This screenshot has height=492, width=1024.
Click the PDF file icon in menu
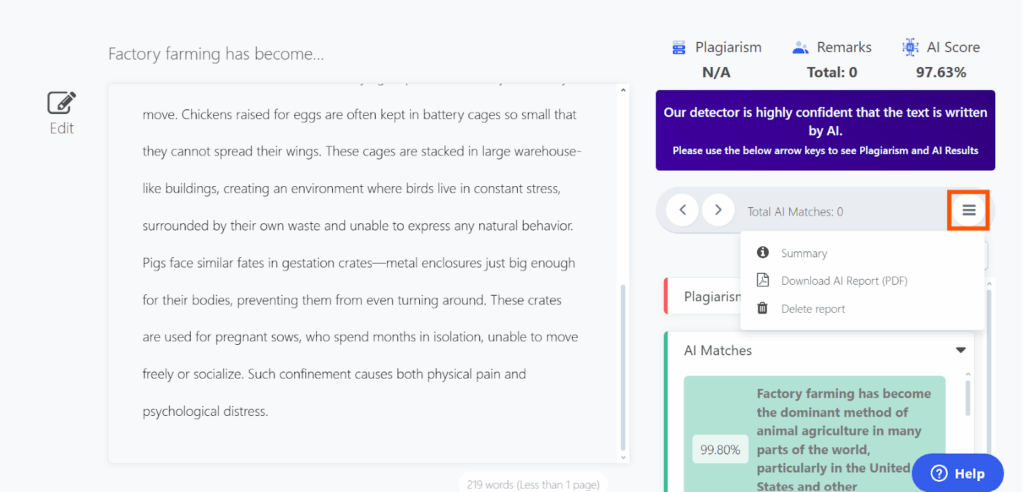(x=762, y=280)
